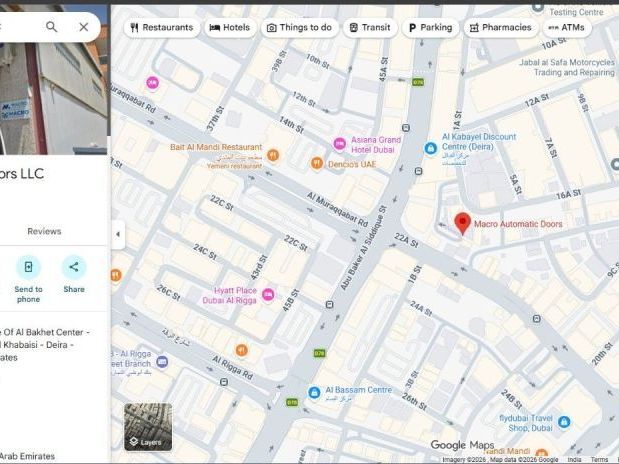Show ATMs on map

(x=567, y=28)
